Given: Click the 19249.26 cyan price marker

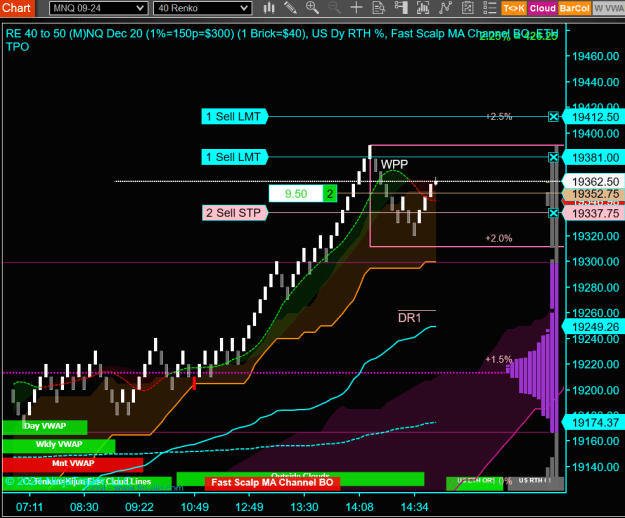Looking at the screenshot, I should (594, 327).
